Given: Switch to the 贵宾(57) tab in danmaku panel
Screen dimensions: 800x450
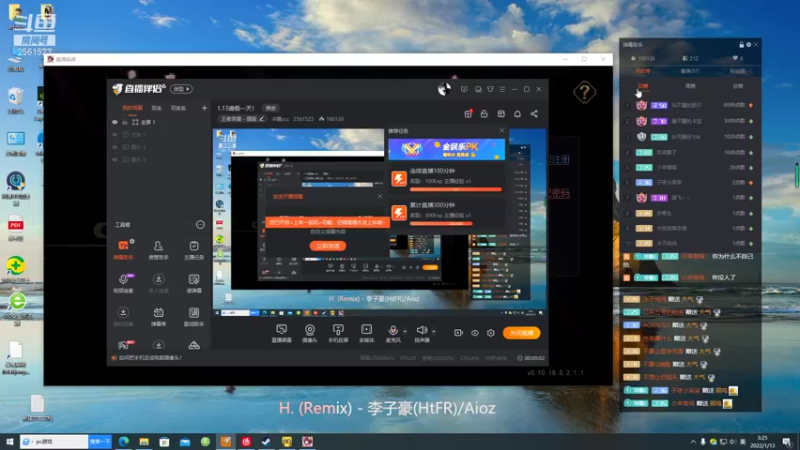Looking at the screenshot, I should [x=690, y=71].
